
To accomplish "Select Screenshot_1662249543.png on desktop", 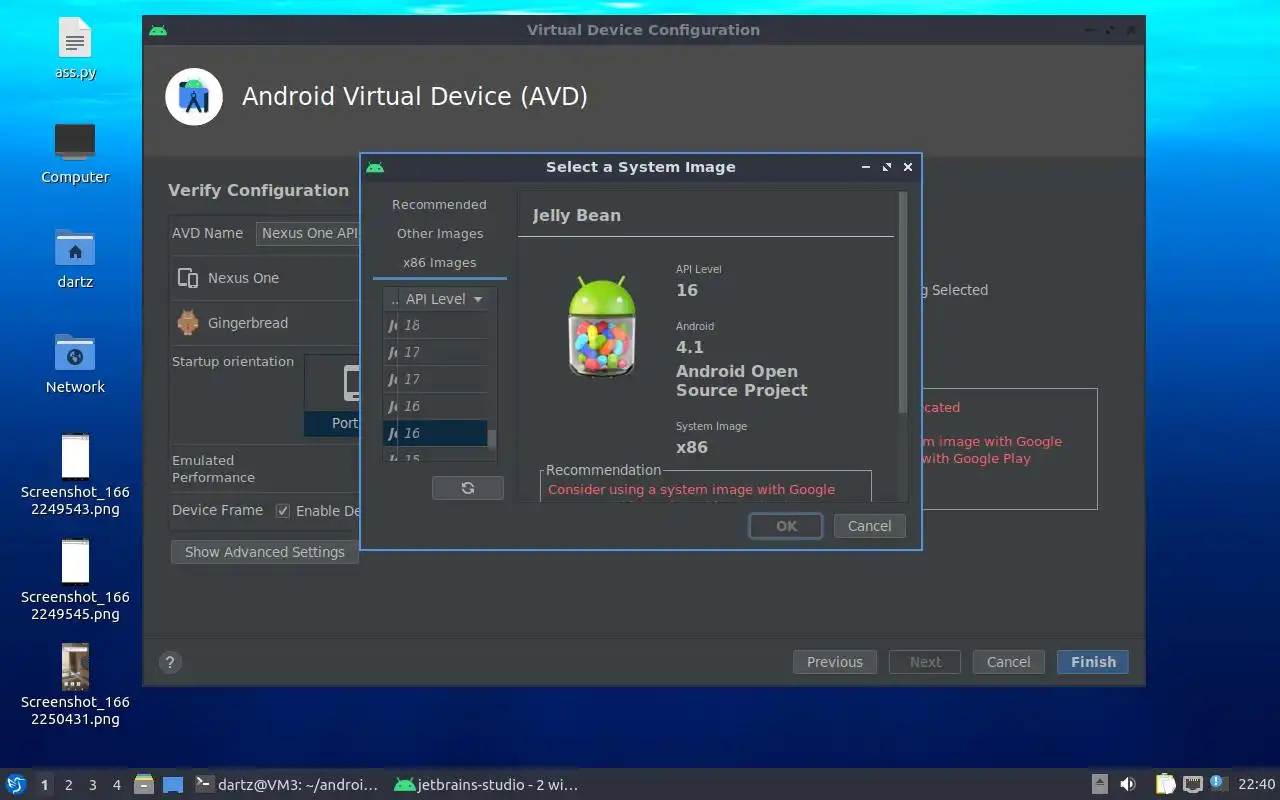I will (75, 475).
